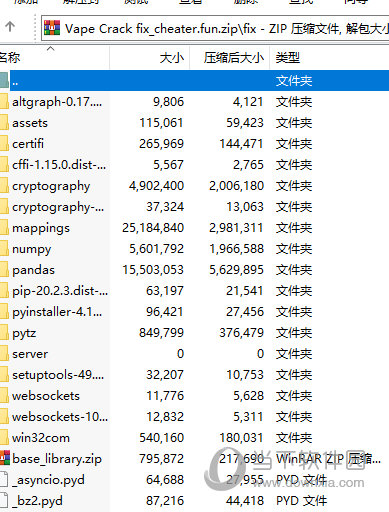Image resolution: width=389 pixels, height=512 pixels.
Task: Click the size 64,688 of _asyncio.pyd
Action: tap(165, 480)
